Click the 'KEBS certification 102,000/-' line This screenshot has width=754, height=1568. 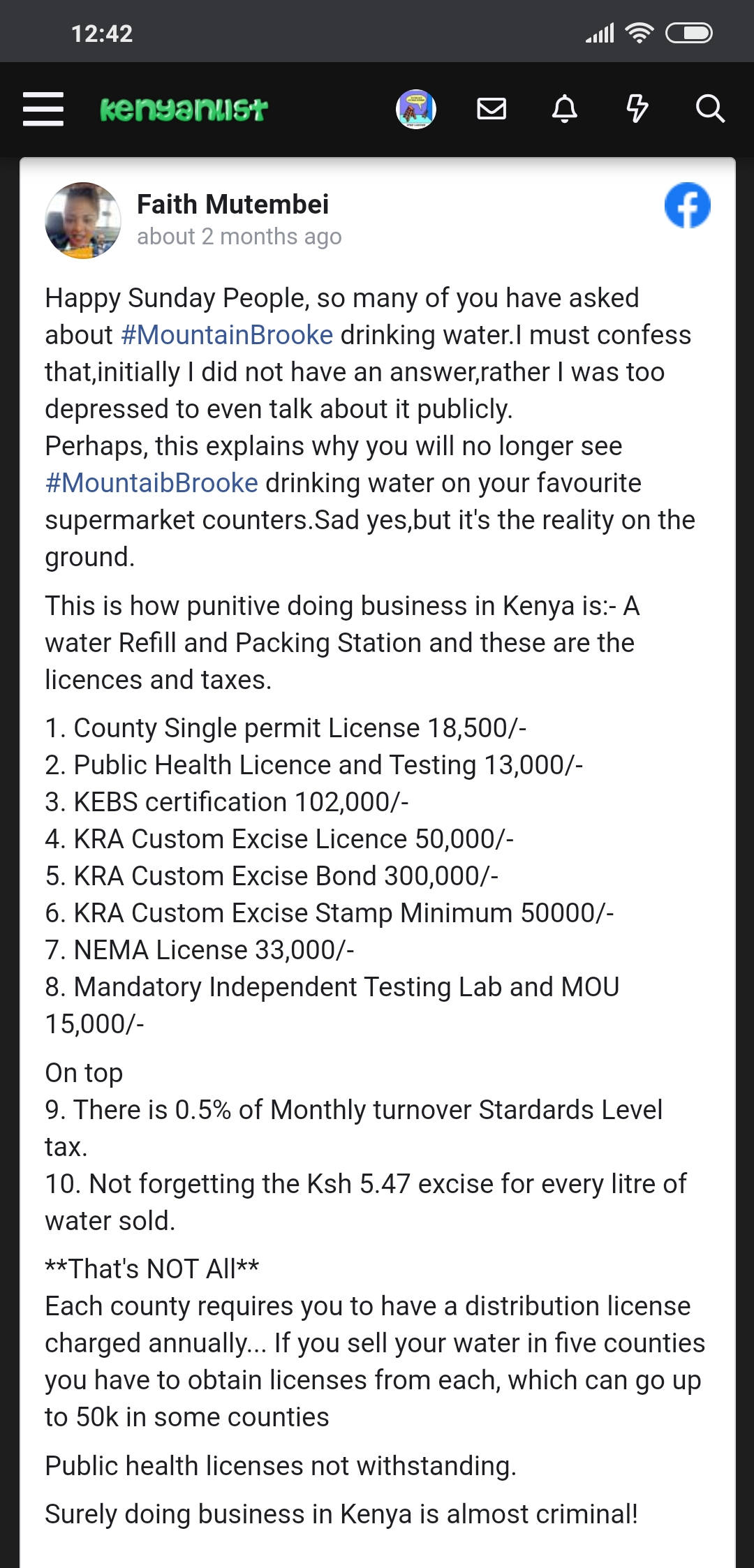tap(227, 802)
